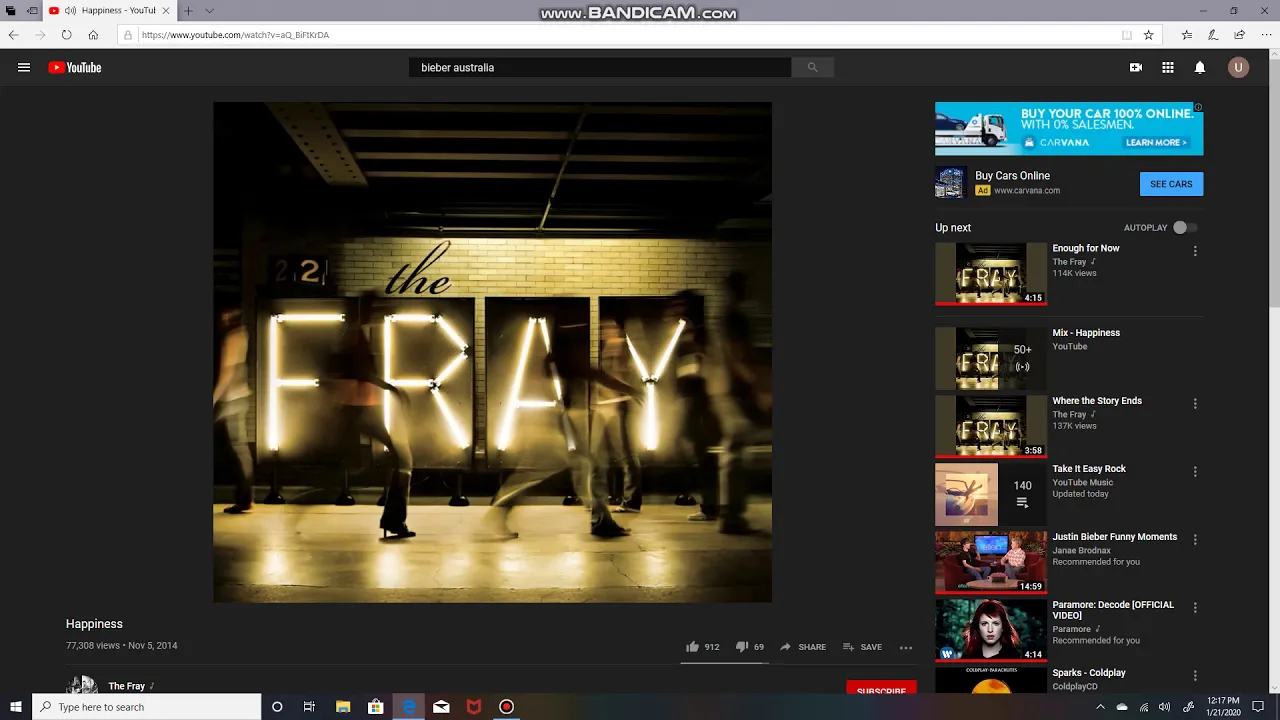Open options for Take It Easy Rock
Image resolution: width=1280 pixels, height=720 pixels.
[1195, 472]
